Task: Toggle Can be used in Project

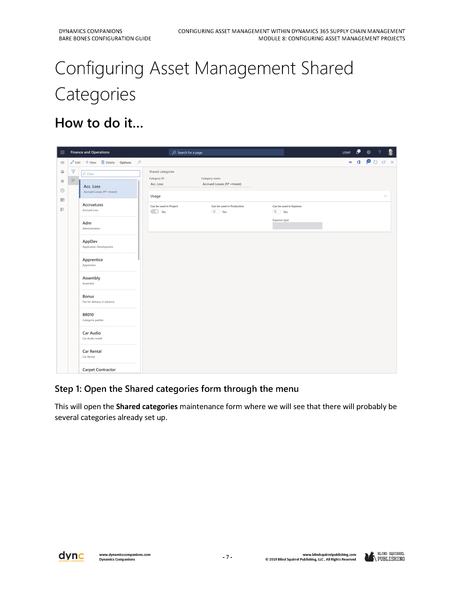Action: (x=155, y=212)
